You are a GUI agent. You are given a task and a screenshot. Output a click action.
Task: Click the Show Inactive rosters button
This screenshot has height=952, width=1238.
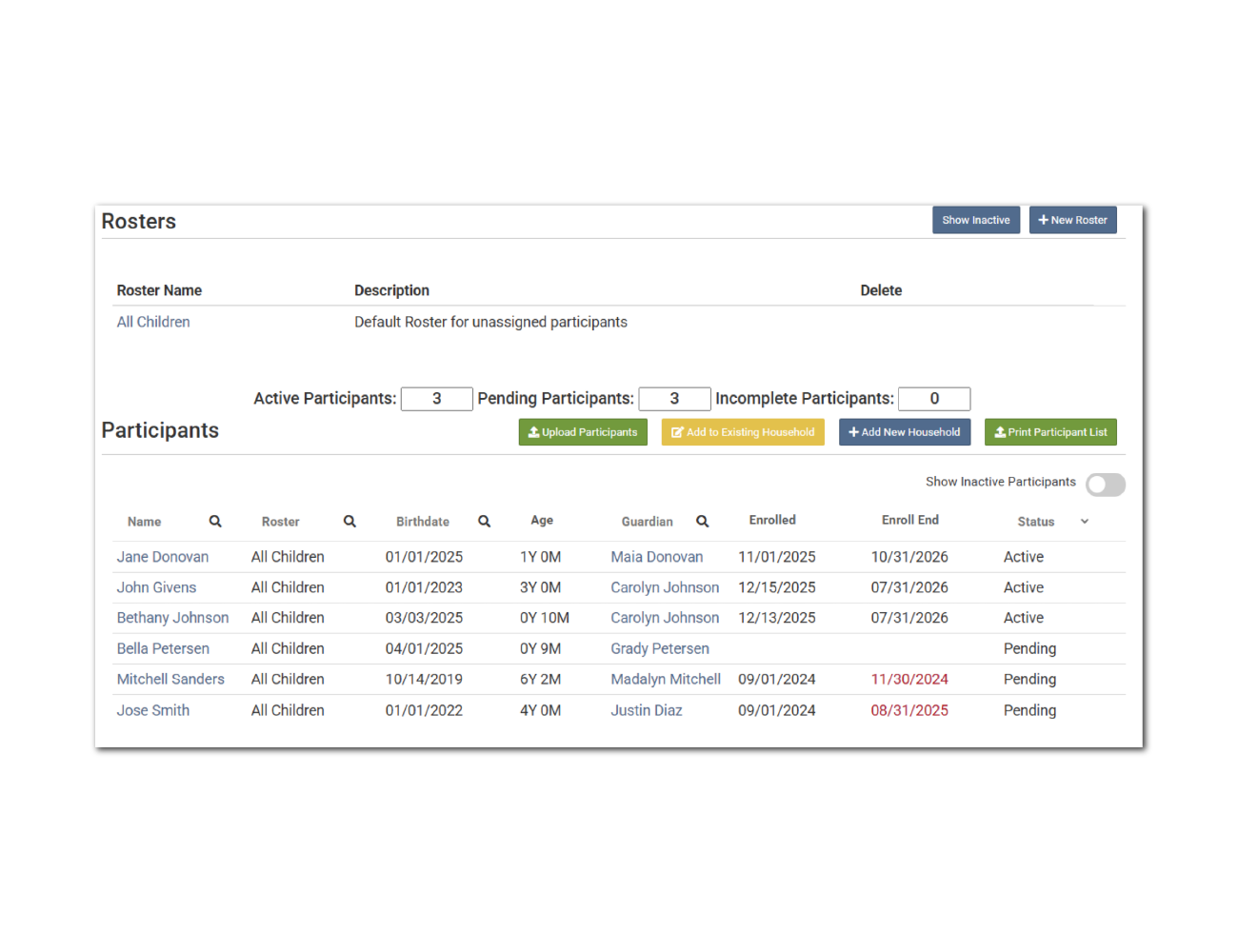click(x=975, y=220)
